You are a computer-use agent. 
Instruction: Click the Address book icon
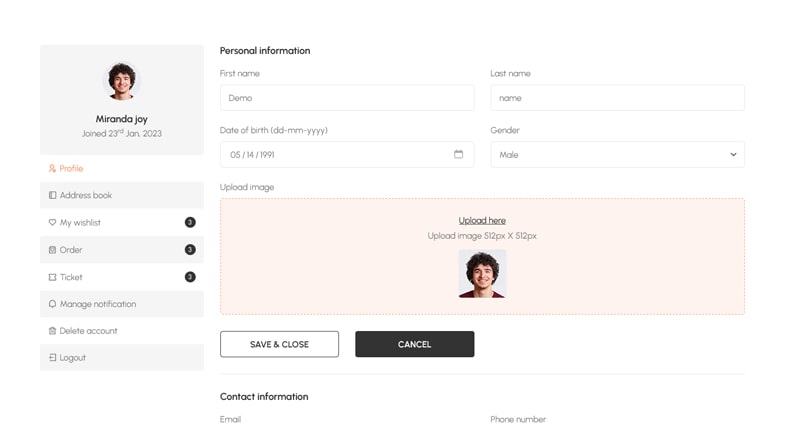pyautogui.click(x=52, y=196)
